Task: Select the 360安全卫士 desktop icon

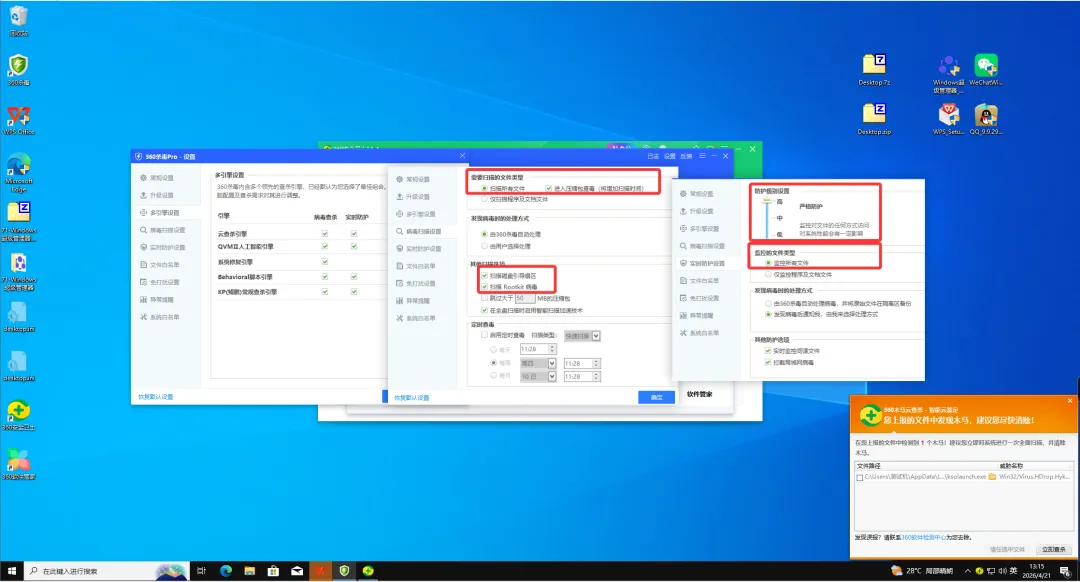Action: 19,415
